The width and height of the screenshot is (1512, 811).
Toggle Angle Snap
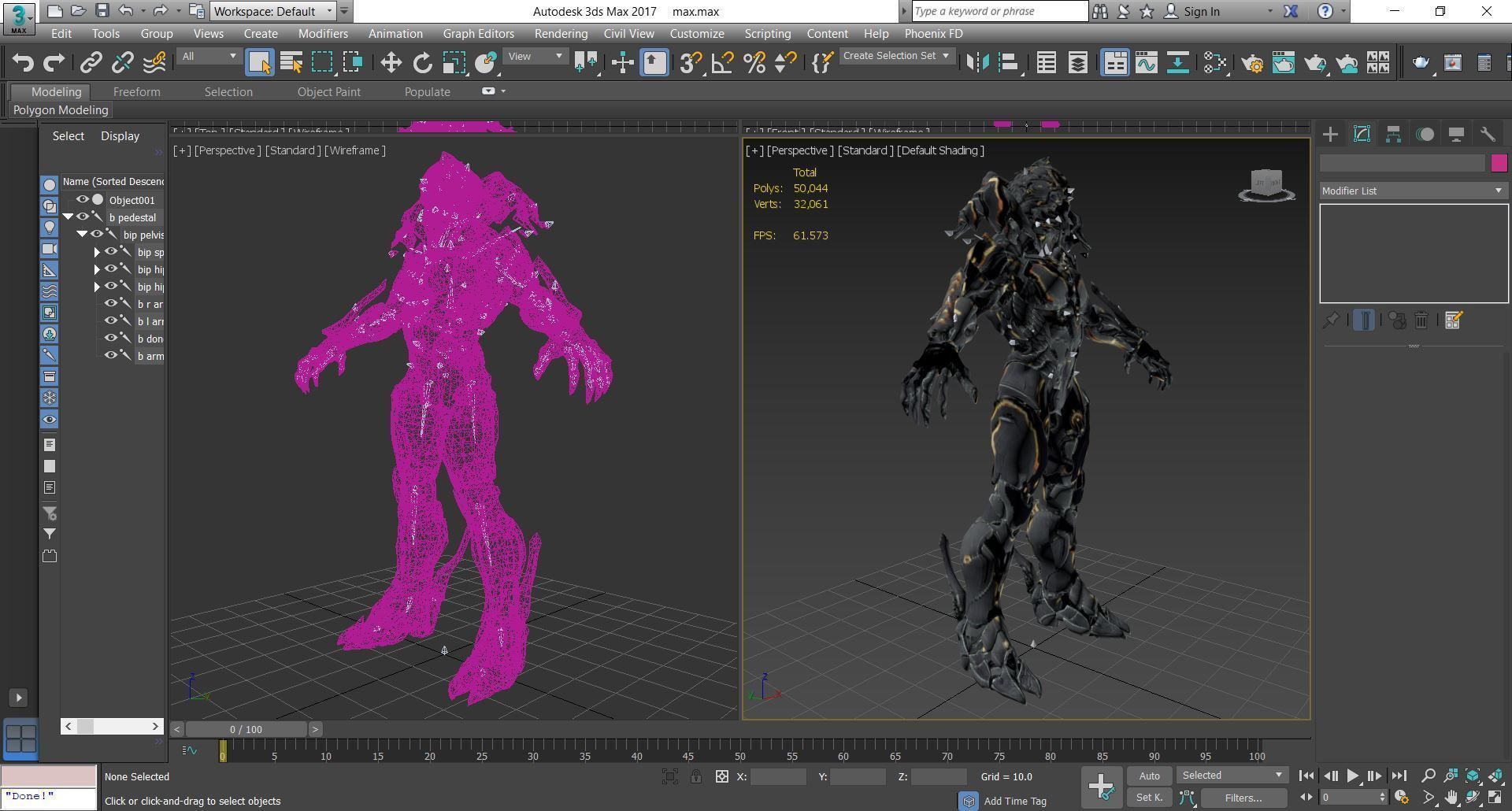(x=722, y=62)
